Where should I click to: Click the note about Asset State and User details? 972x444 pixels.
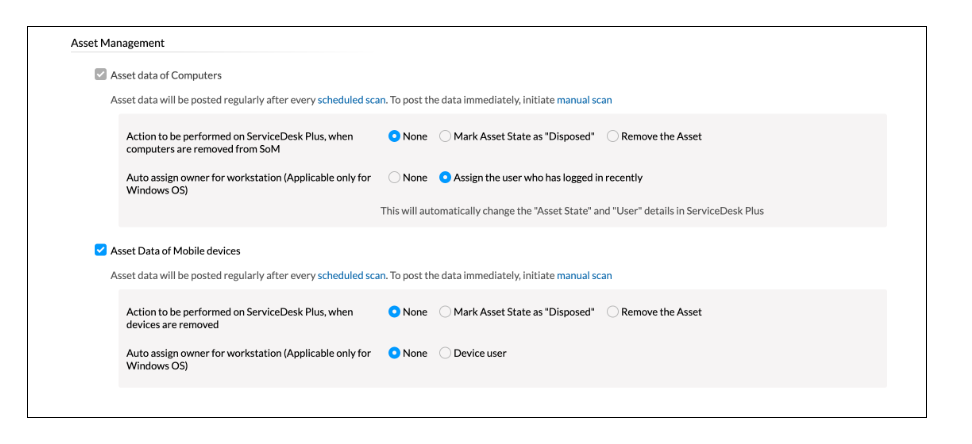(572, 211)
